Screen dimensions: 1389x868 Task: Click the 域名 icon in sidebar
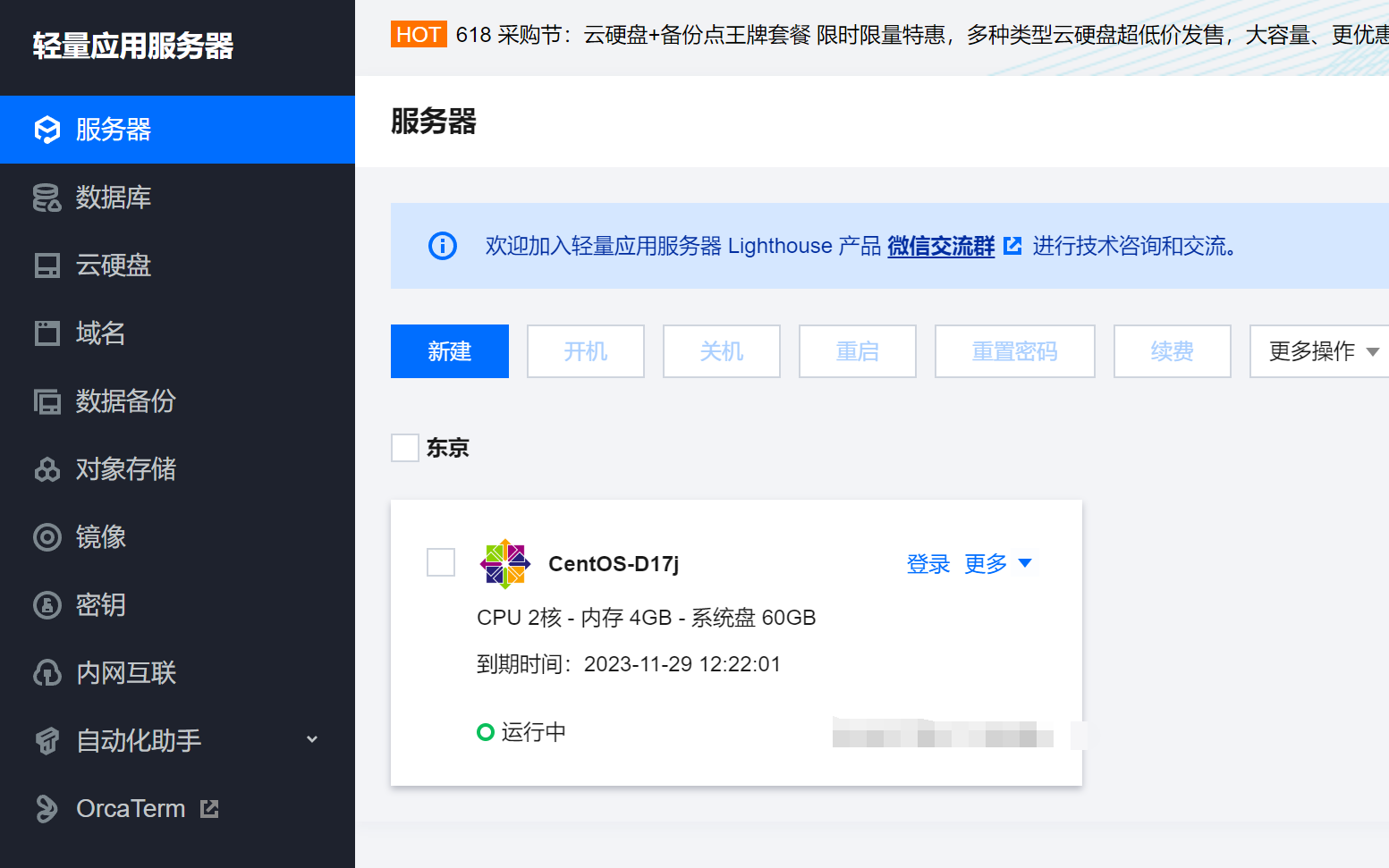point(47,333)
